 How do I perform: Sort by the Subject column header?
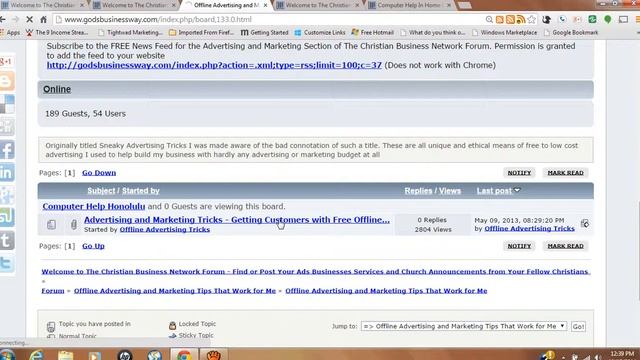click(x=101, y=191)
